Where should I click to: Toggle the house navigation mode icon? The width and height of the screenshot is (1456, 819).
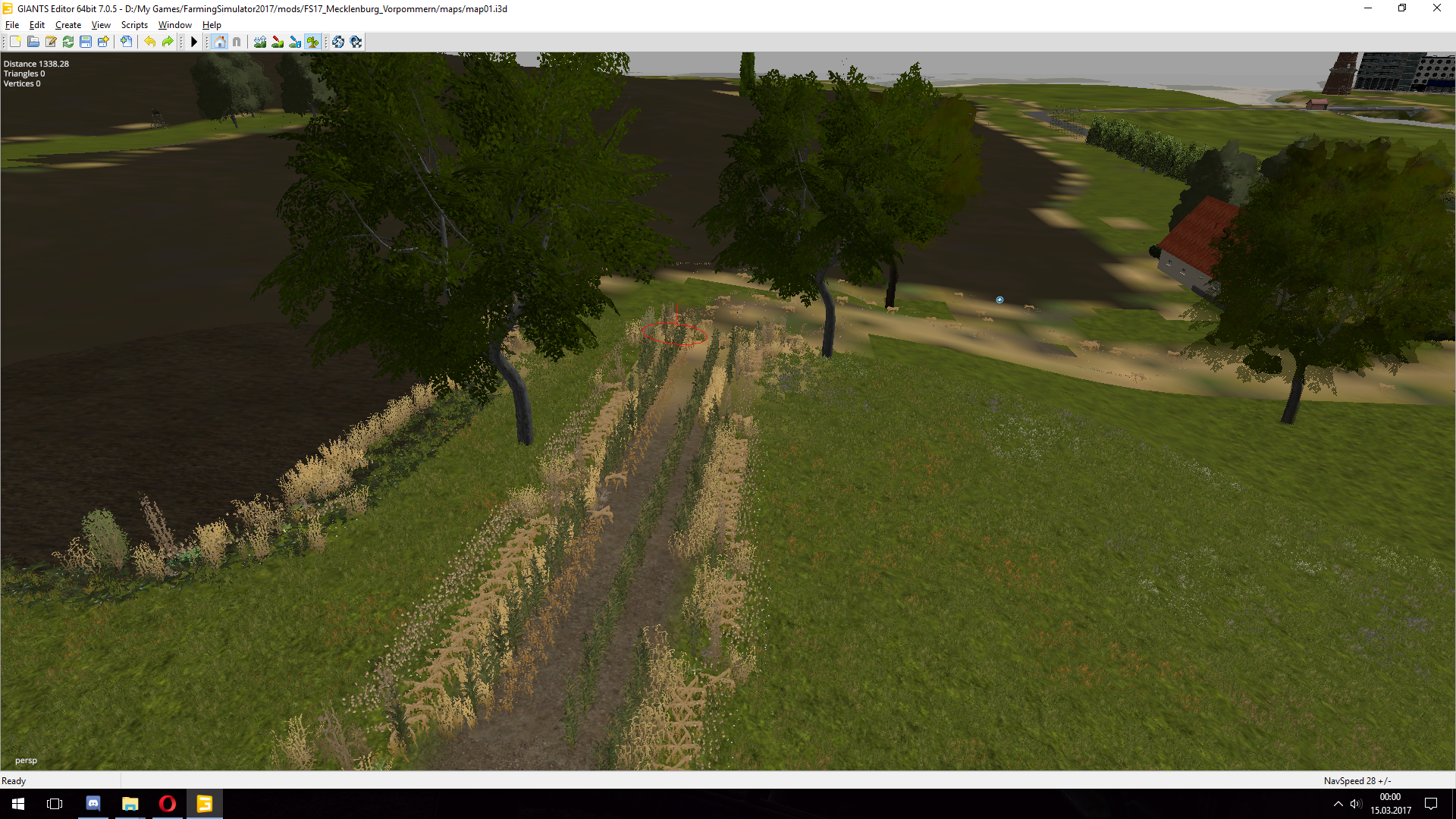(x=220, y=42)
